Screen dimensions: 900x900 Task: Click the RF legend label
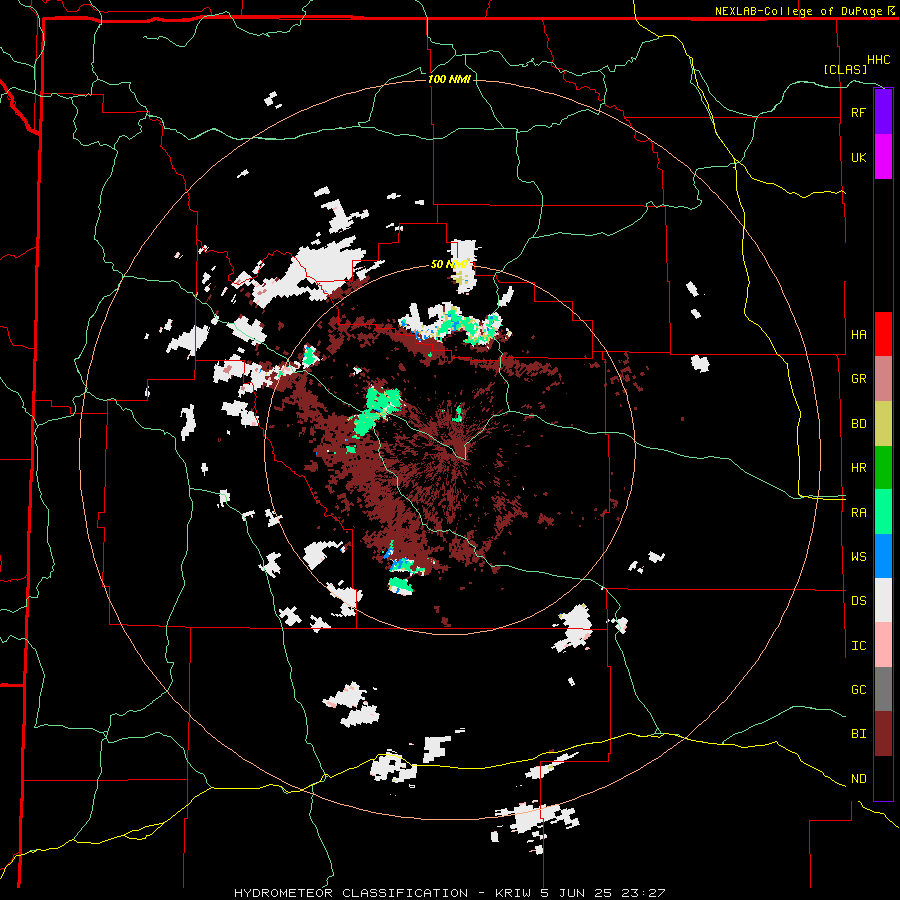coord(858,112)
